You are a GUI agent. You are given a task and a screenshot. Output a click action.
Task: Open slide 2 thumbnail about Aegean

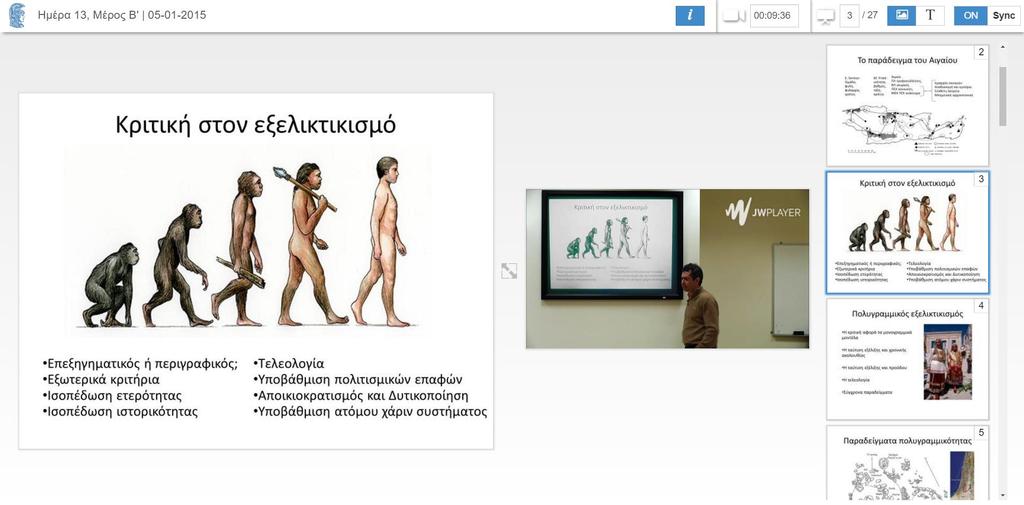907,105
